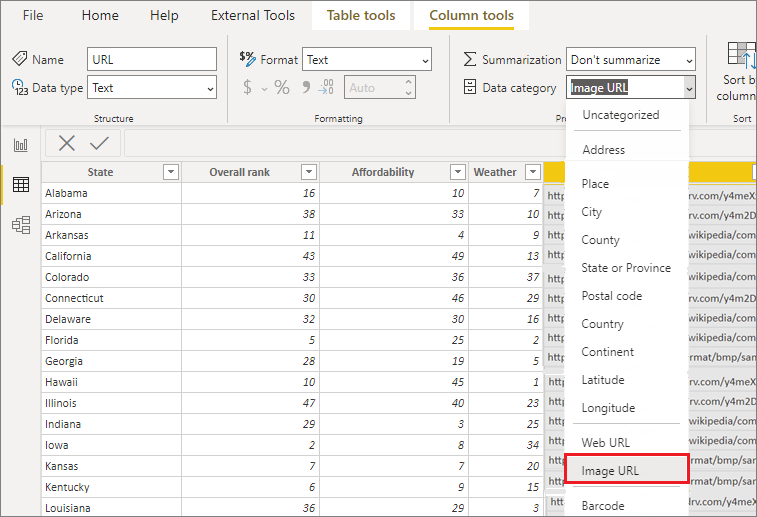757x517 pixels.
Task: Open Weather column filter dropdown
Action: [533, 172]
